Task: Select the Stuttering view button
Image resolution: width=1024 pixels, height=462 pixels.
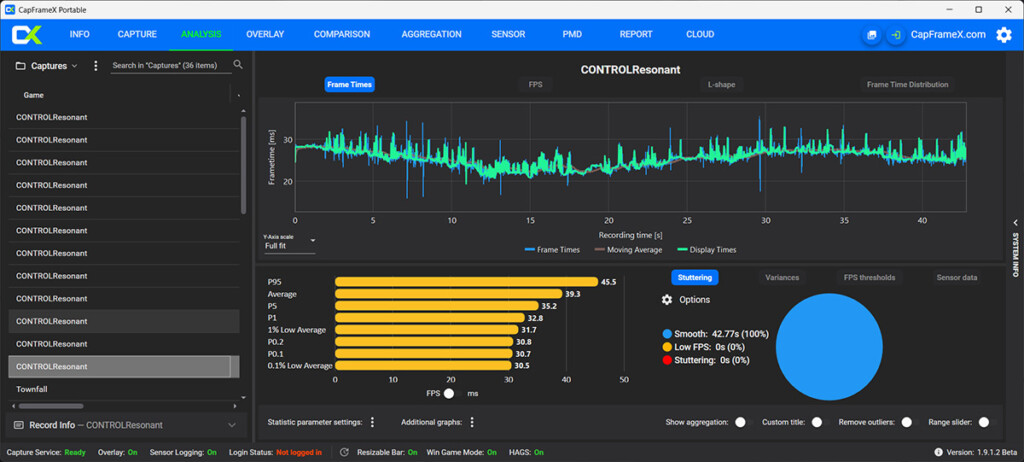Action: 695,278
